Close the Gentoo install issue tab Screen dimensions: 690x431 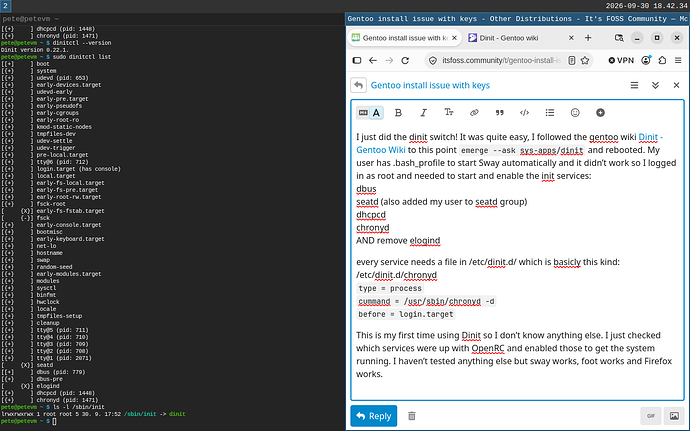pyautogui.click(x=455, y=38)
